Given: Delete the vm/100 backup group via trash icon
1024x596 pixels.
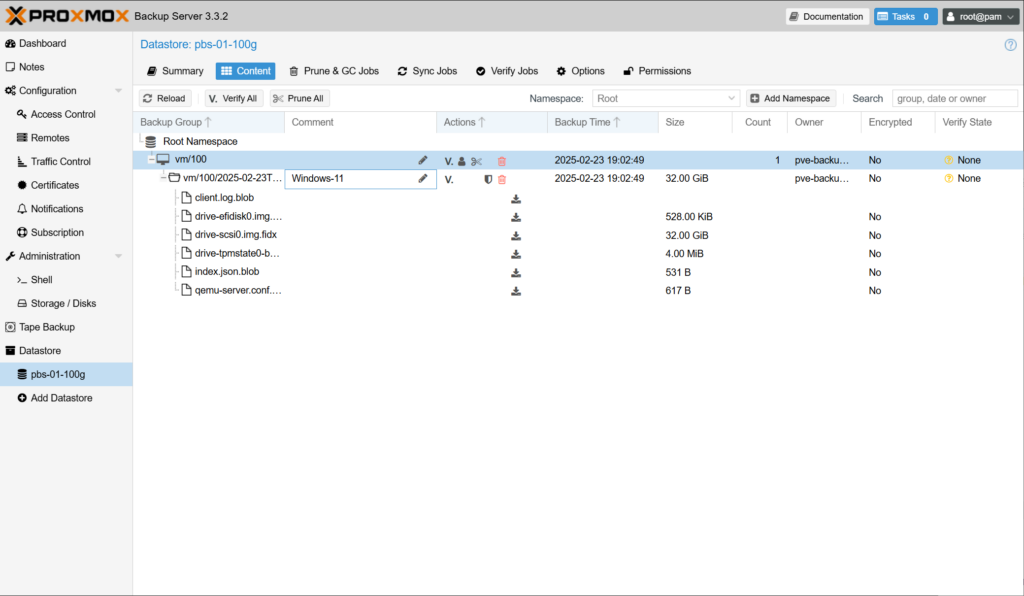Looking at the screenshot, I should tap(502, 161).
